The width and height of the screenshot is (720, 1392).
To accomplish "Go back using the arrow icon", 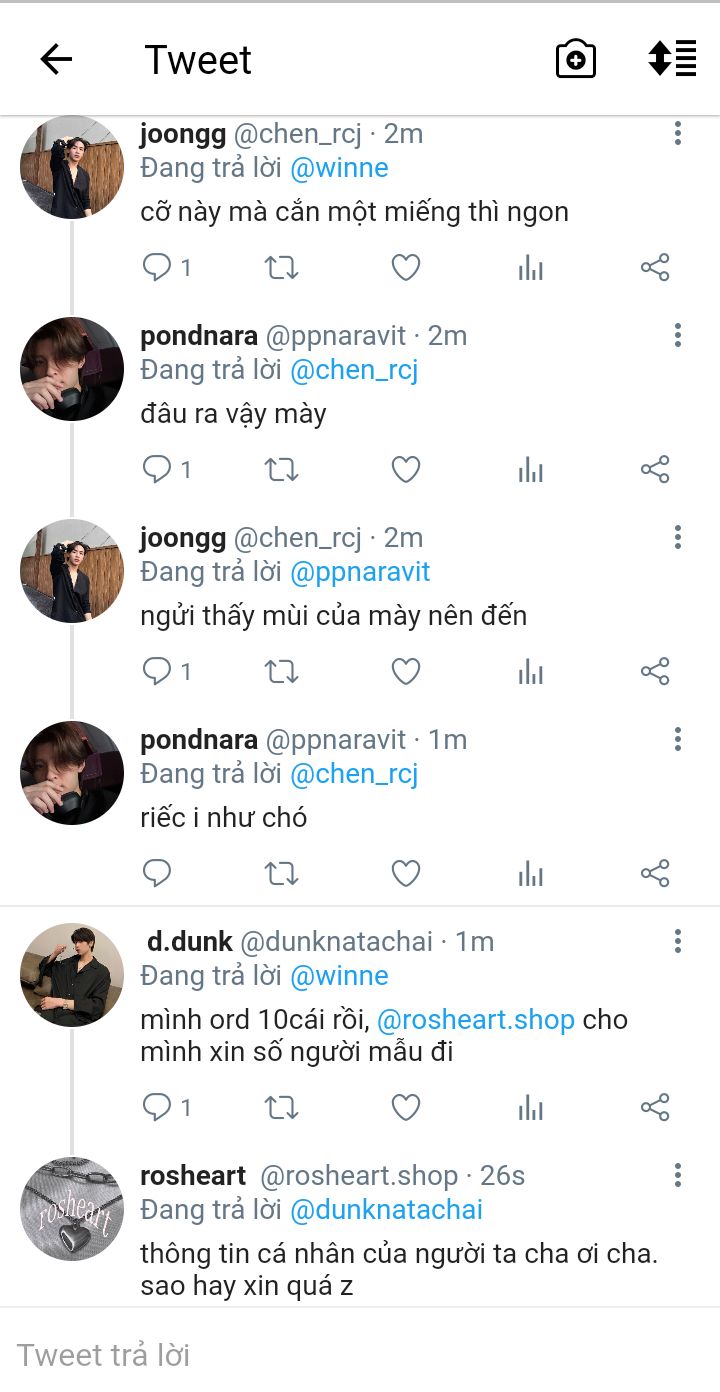I will (56, 60).
